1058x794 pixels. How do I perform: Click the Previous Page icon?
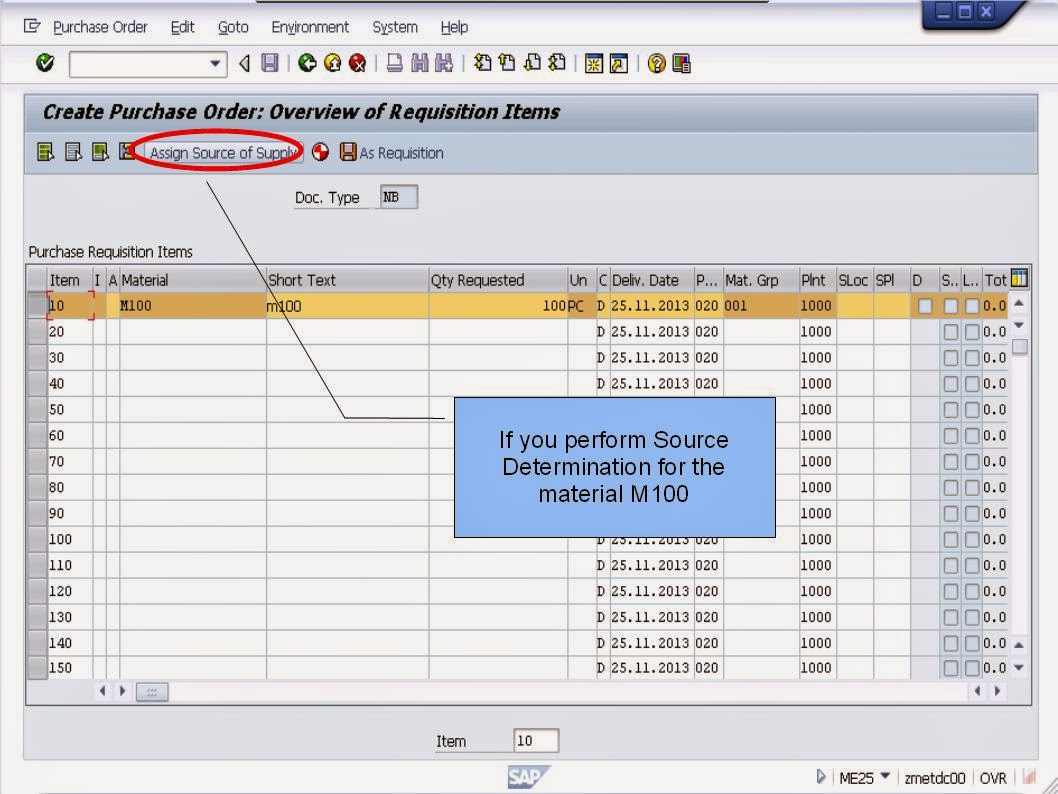pos(507,63)
